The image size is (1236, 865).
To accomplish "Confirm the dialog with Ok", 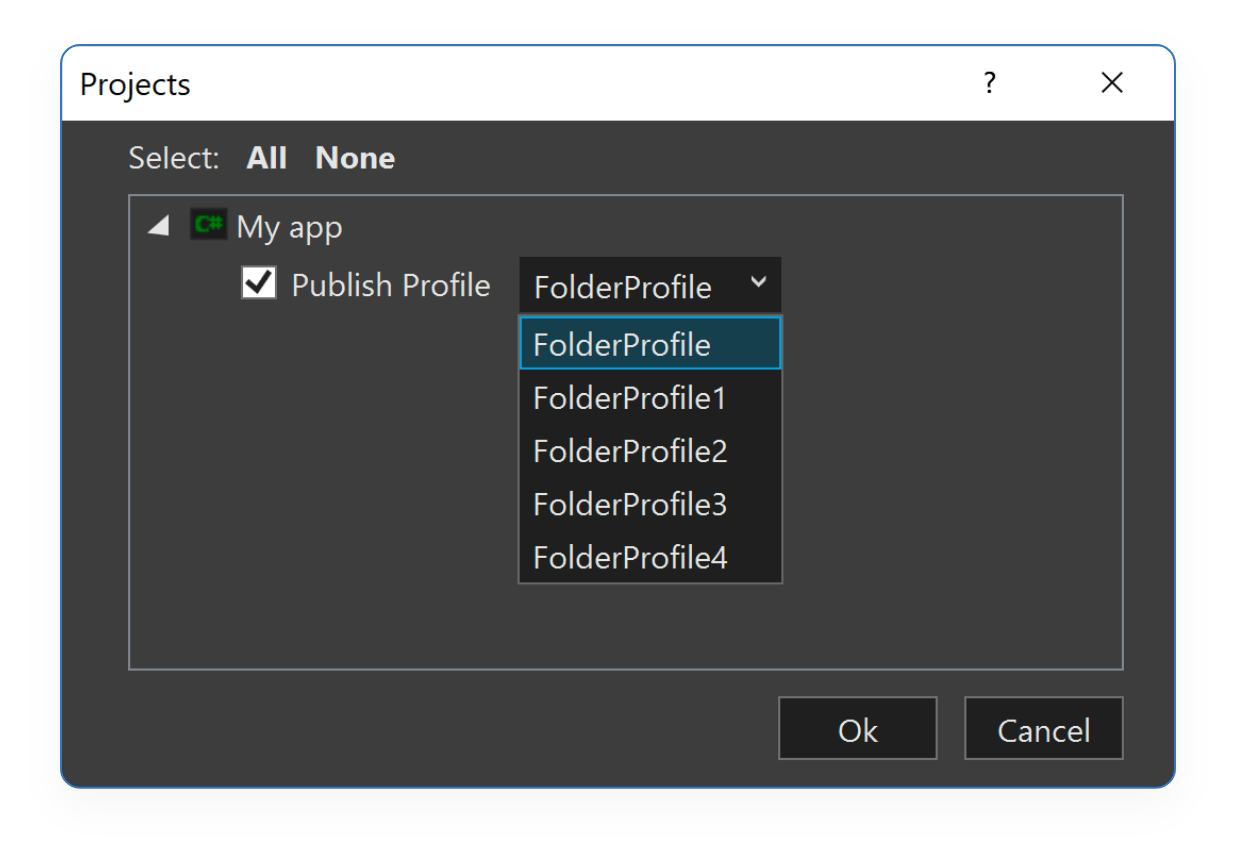I will [857, 729].
